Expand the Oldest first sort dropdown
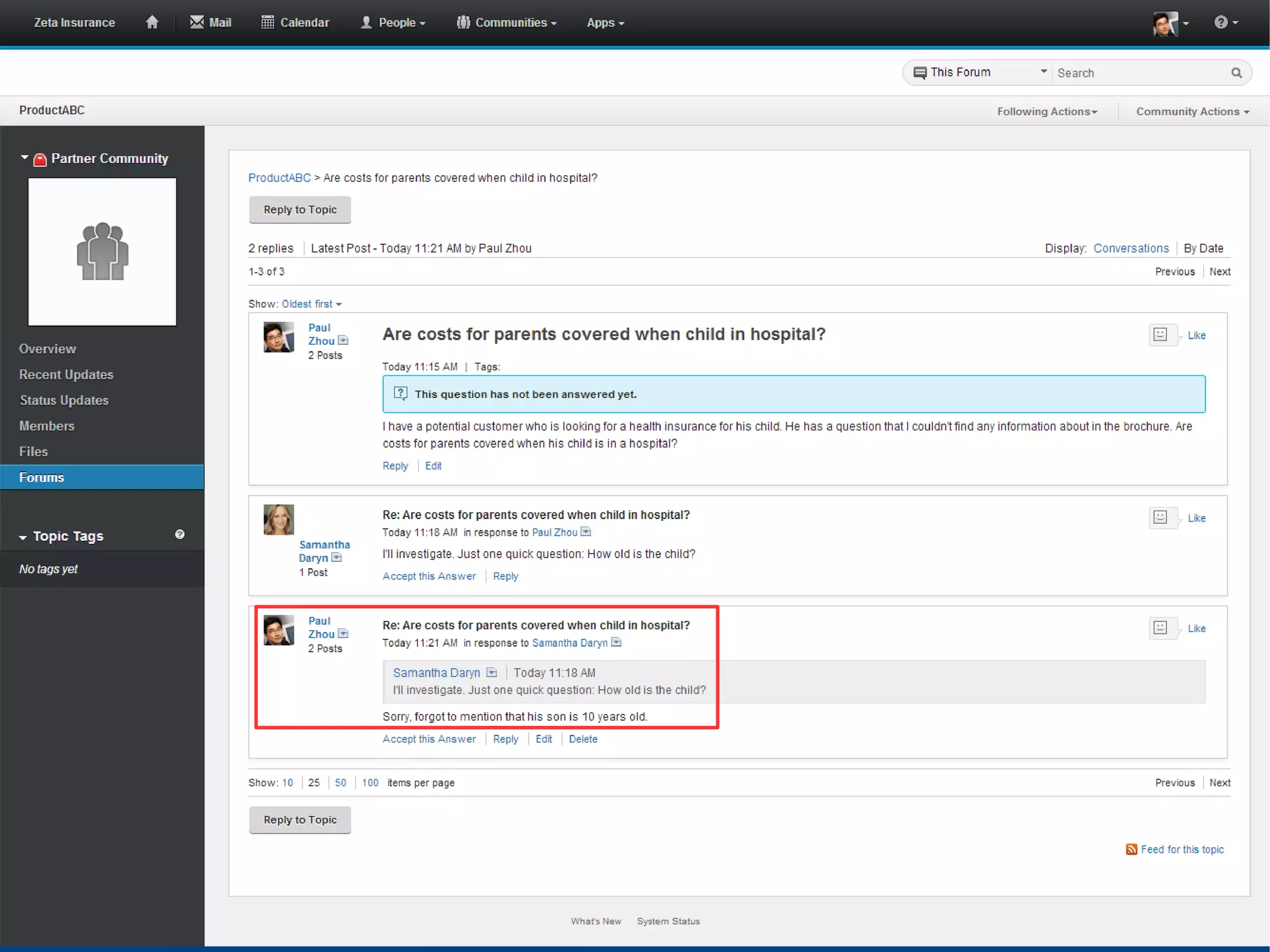 pyautogui.click(x=311, y=304)
